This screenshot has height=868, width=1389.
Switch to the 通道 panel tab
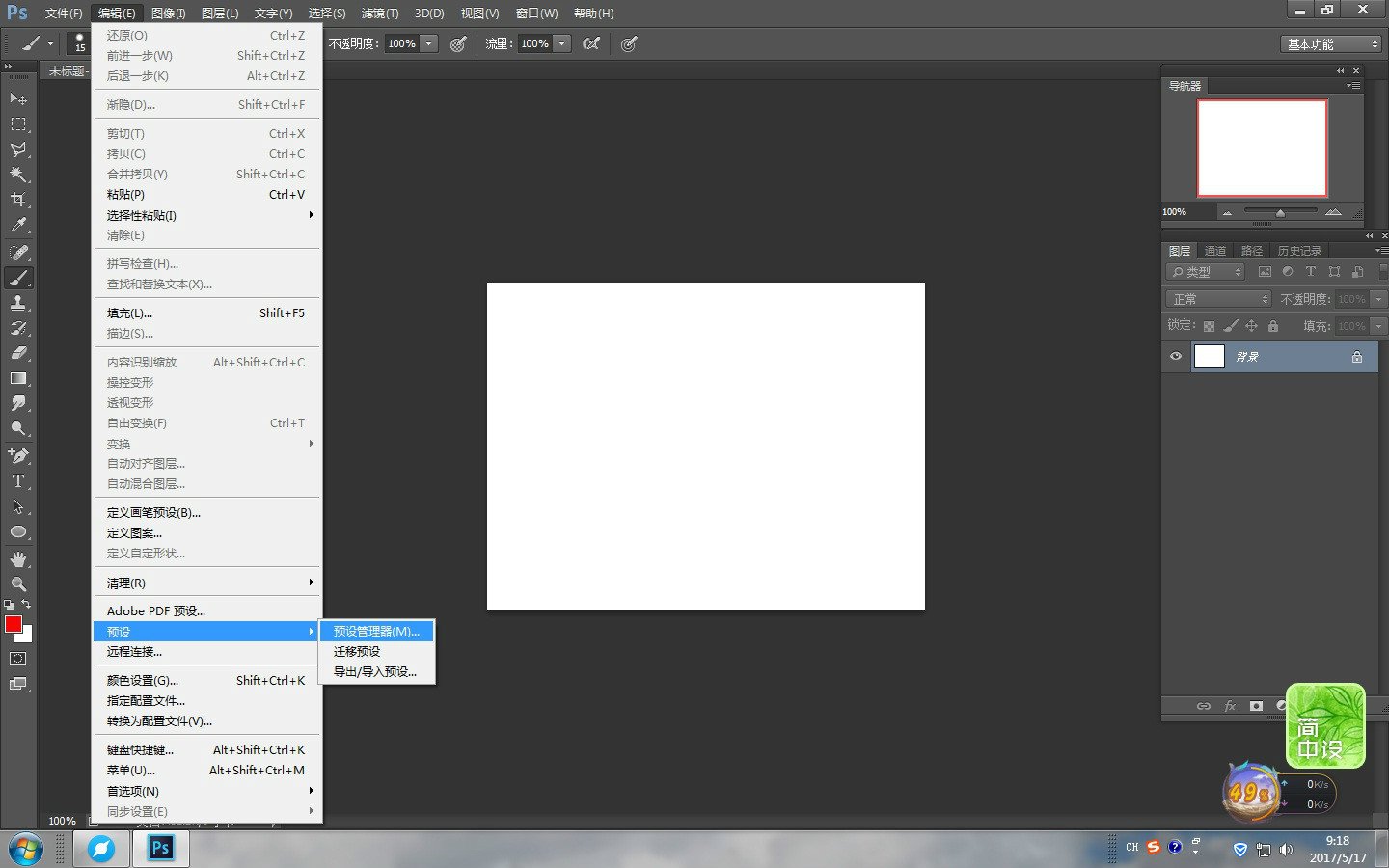click(1215, 251)
